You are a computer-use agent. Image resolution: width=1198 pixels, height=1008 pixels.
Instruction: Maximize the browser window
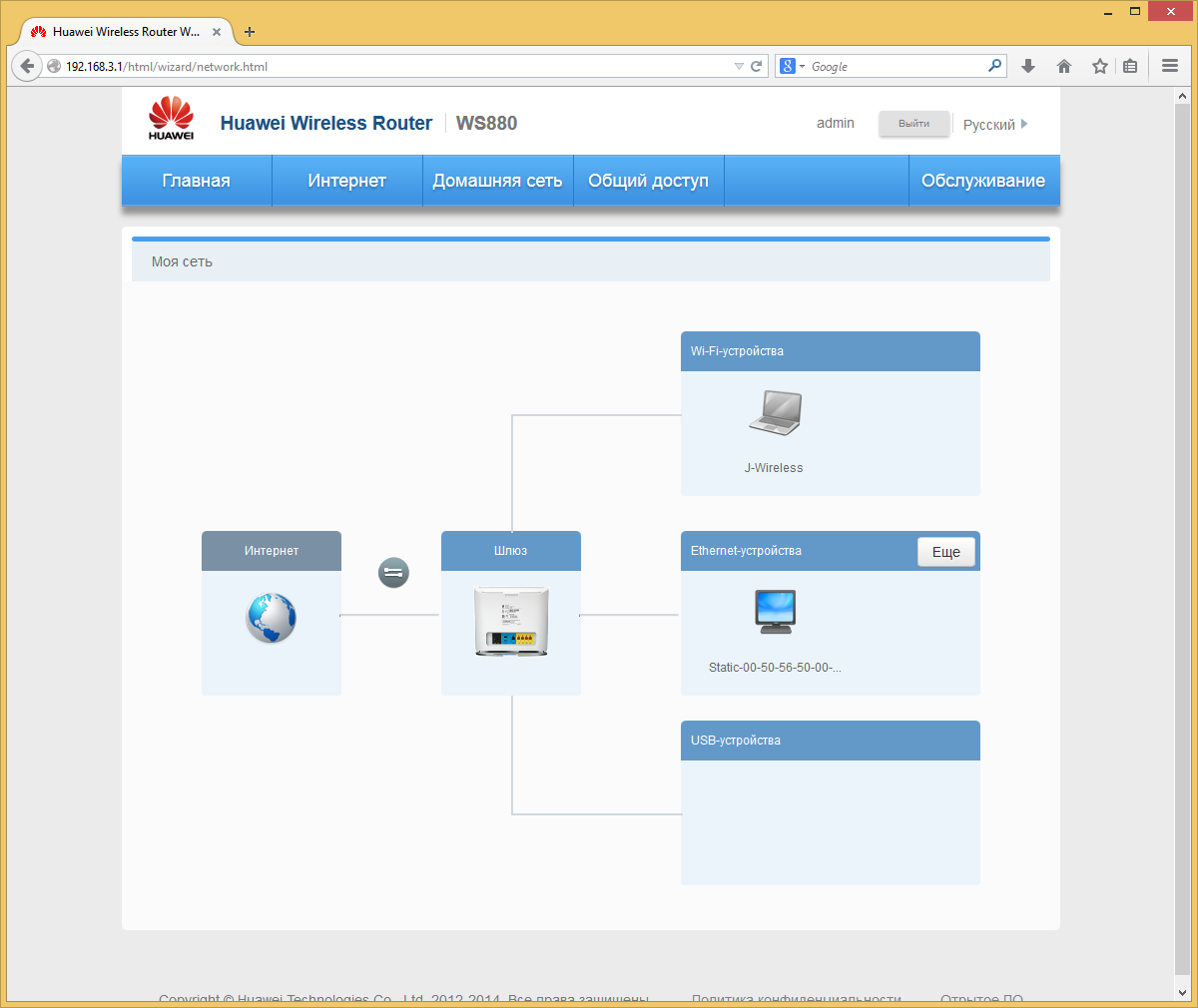[1135, 12]
